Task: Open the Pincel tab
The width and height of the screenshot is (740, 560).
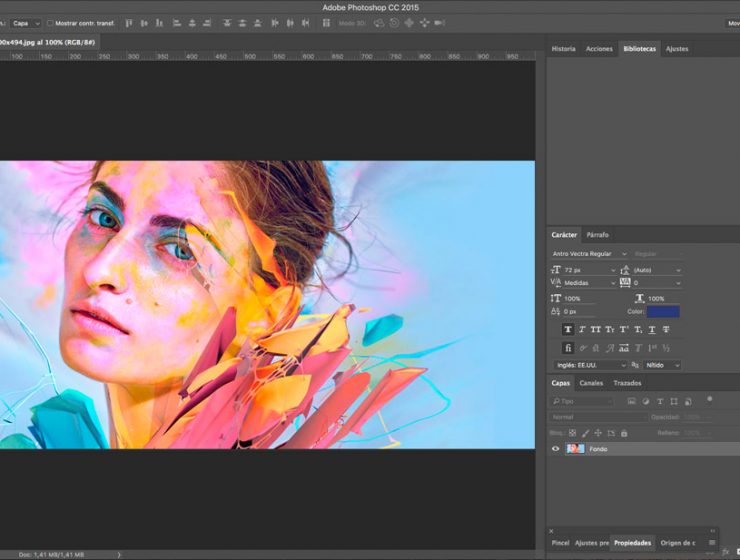Action: [x=560, y=543]
